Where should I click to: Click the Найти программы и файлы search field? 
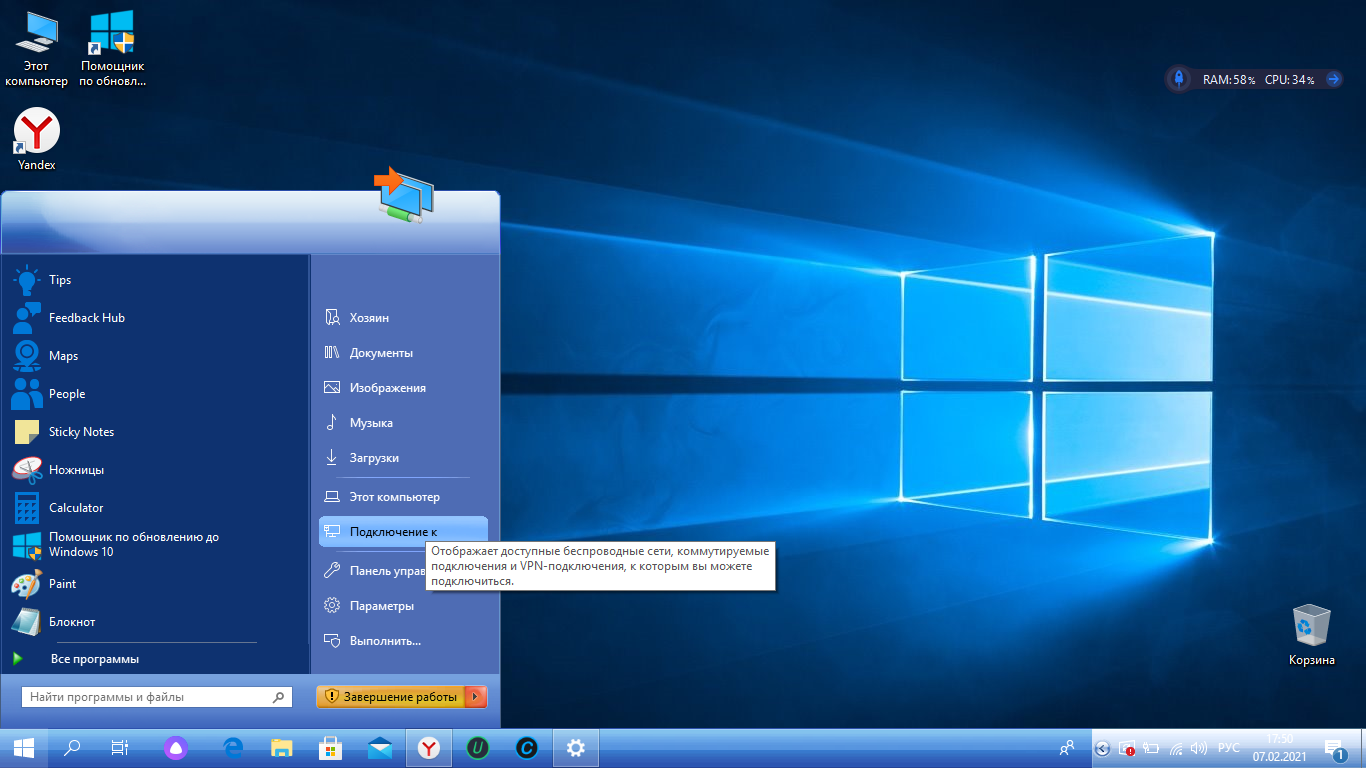[147, 697]
